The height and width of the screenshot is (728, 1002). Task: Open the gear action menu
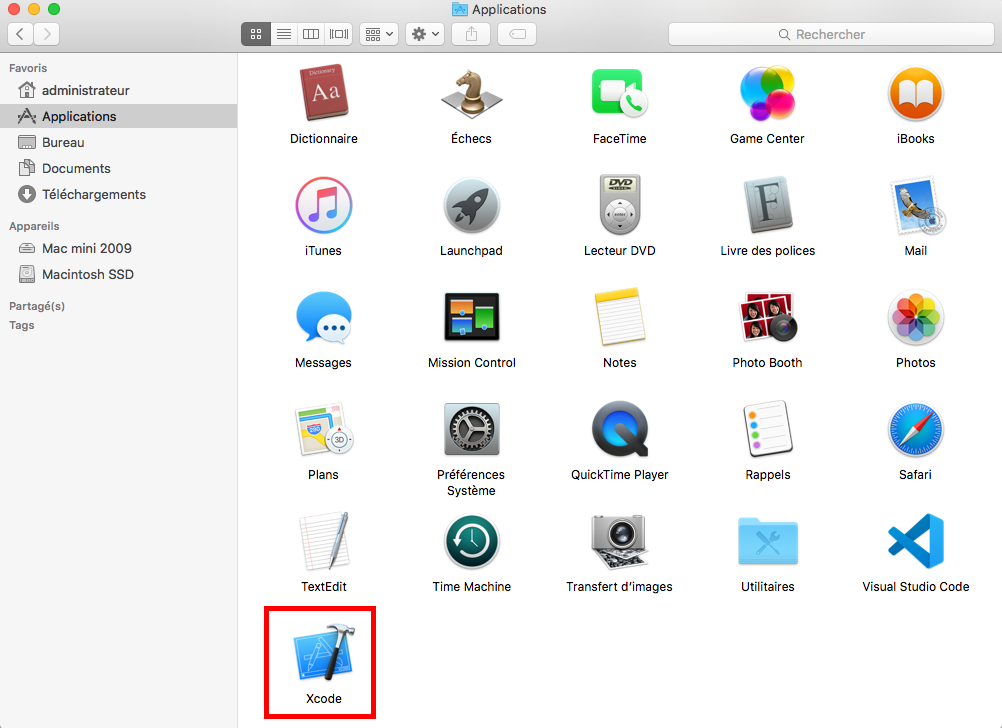[x=425, y=34]
